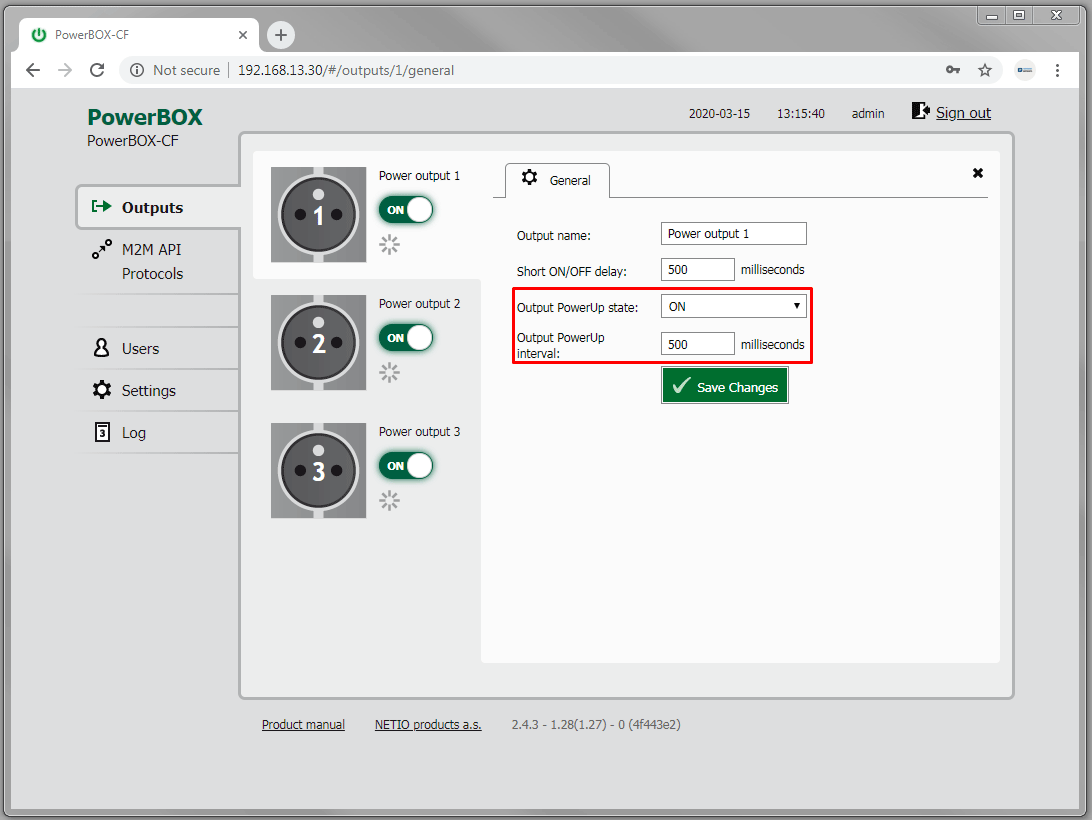Click the Short ON/OFF delay label
Screen dimensions: 1092x820
[571, 272]
